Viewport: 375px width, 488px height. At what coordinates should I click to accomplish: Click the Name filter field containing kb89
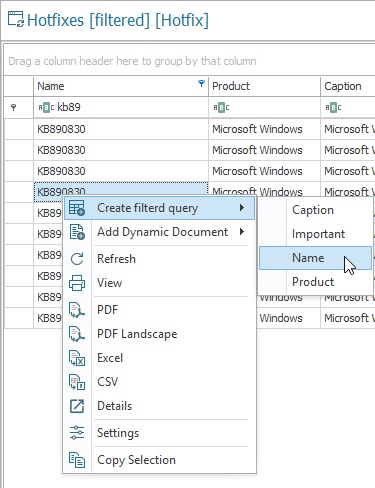click(121, 107)
